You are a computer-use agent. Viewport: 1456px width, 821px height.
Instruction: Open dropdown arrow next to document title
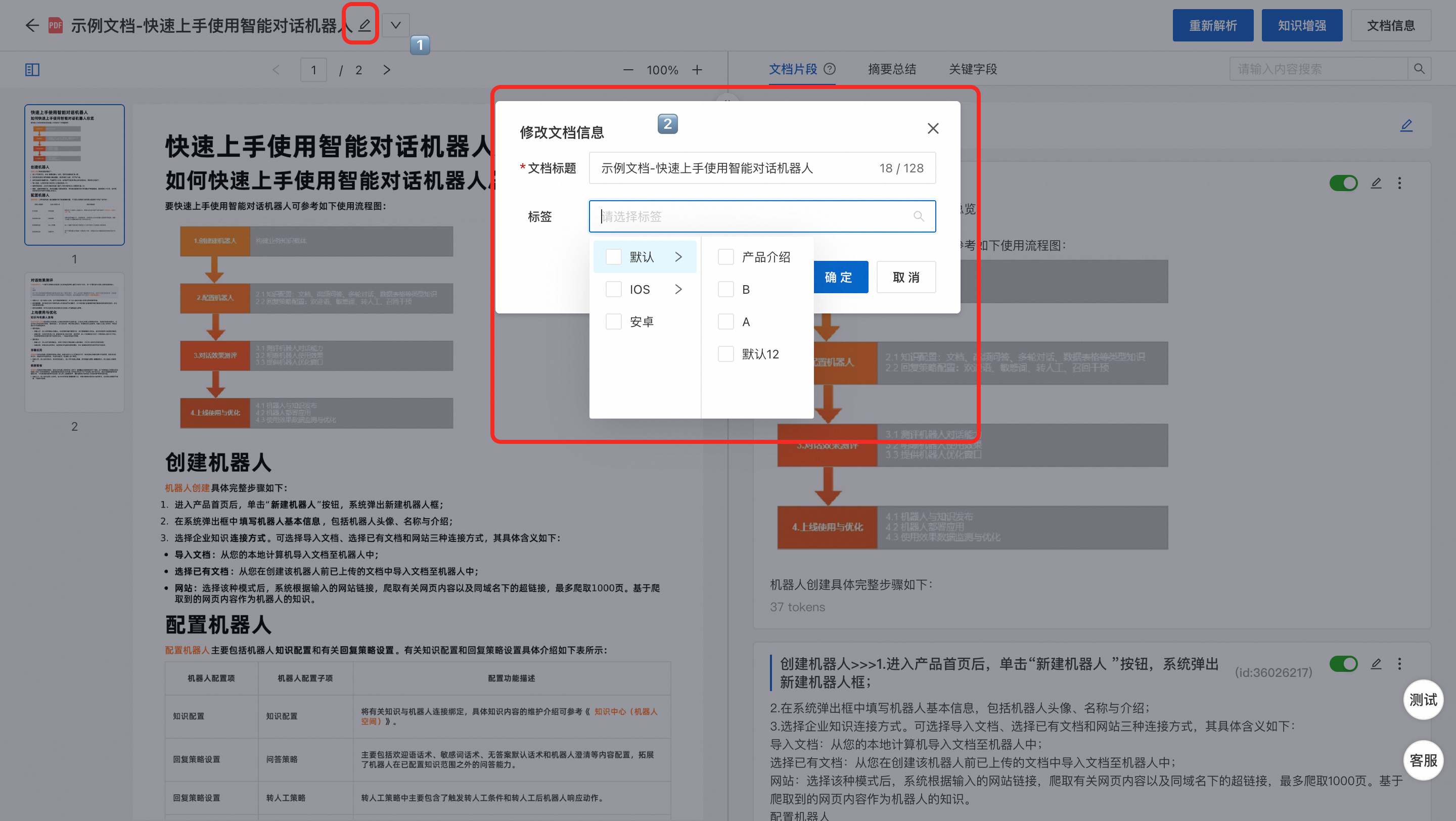pos(396,25)
